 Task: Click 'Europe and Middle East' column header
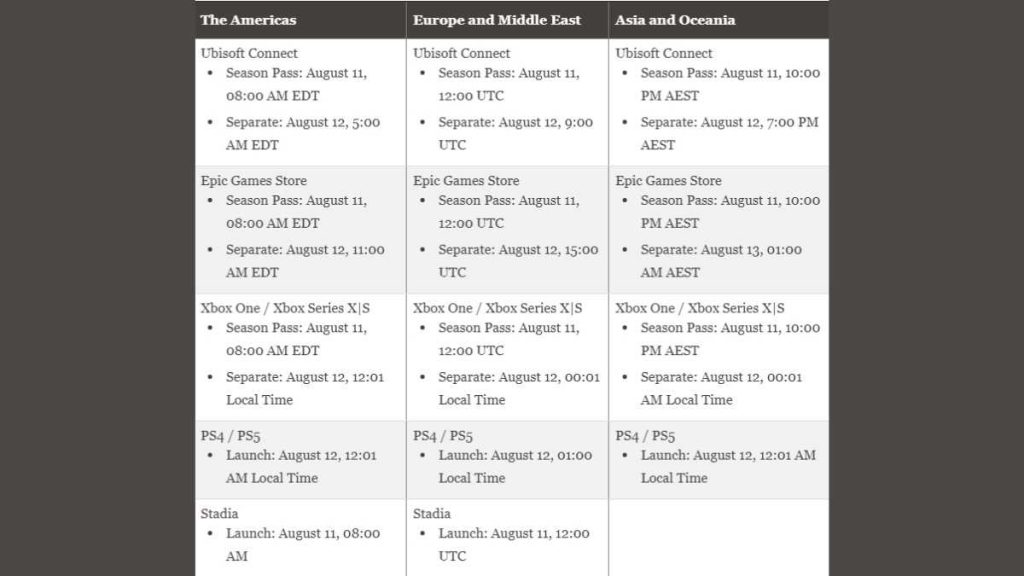pyautogui.click(x=496, y=20)
